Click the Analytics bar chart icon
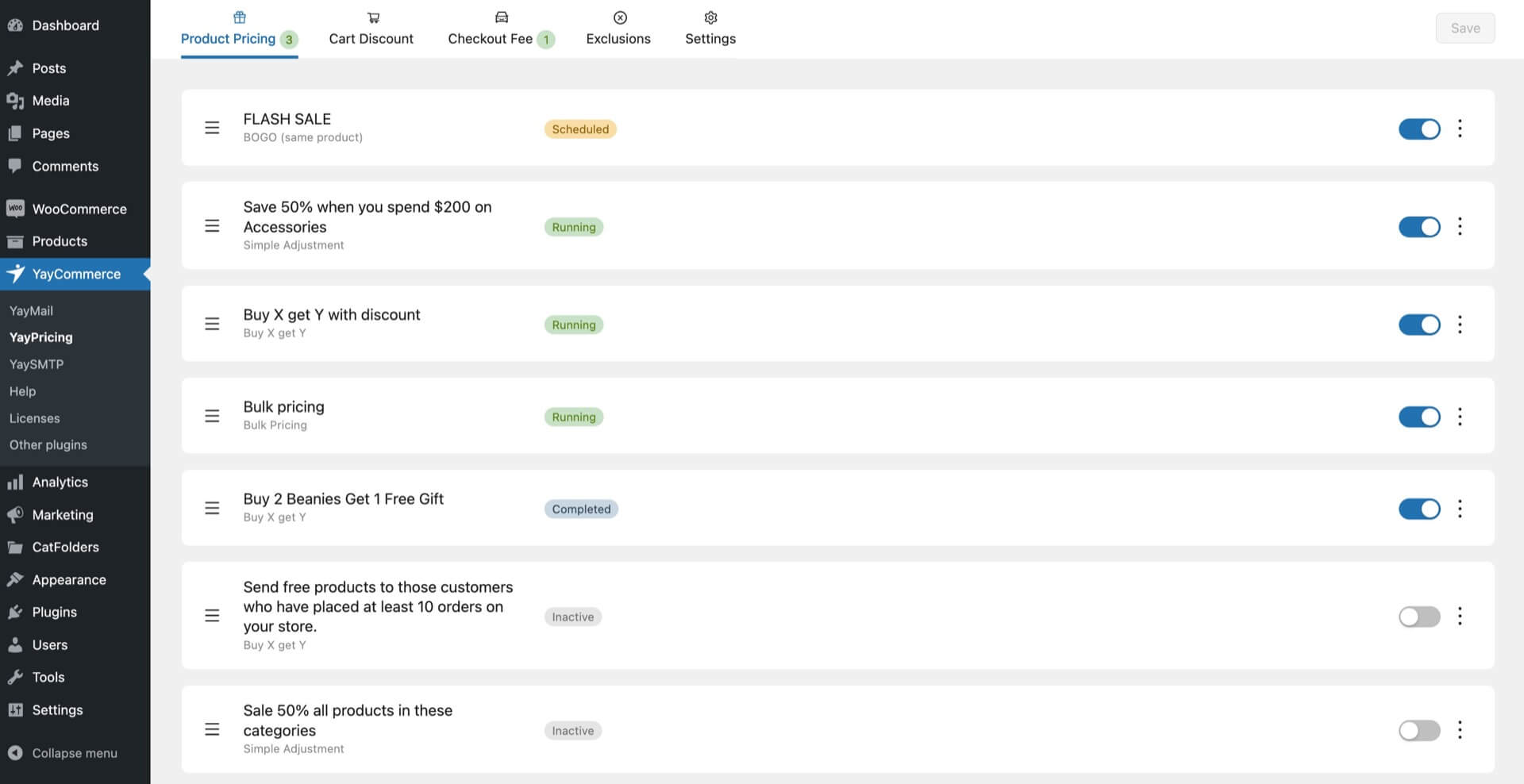The height and width of the screenshot is (784, 1524). pyautogui.click(x=15, y=482)
